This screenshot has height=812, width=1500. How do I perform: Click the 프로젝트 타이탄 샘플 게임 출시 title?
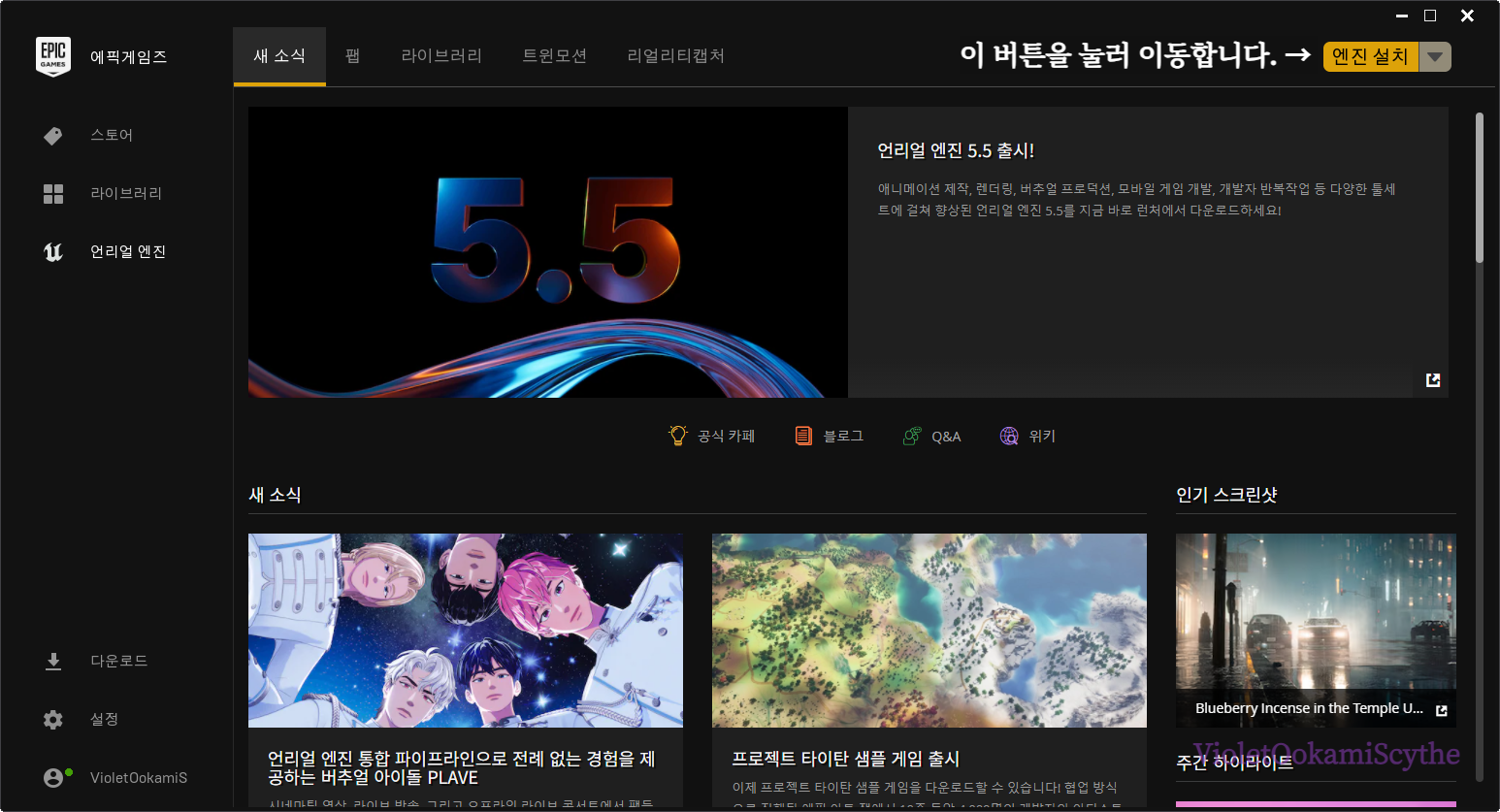tap(846, 759)
